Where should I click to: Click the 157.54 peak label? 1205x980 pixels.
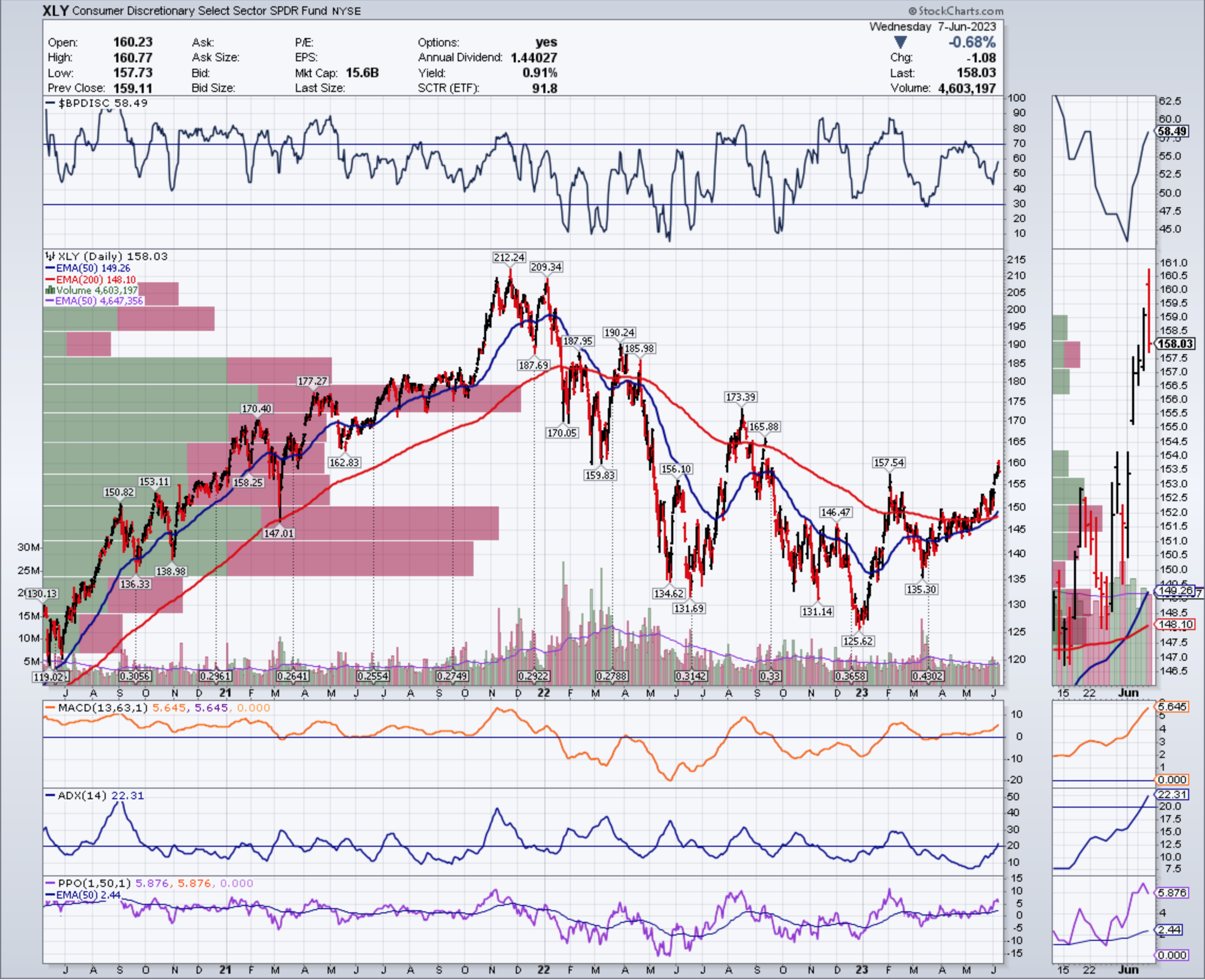point(889,463)
